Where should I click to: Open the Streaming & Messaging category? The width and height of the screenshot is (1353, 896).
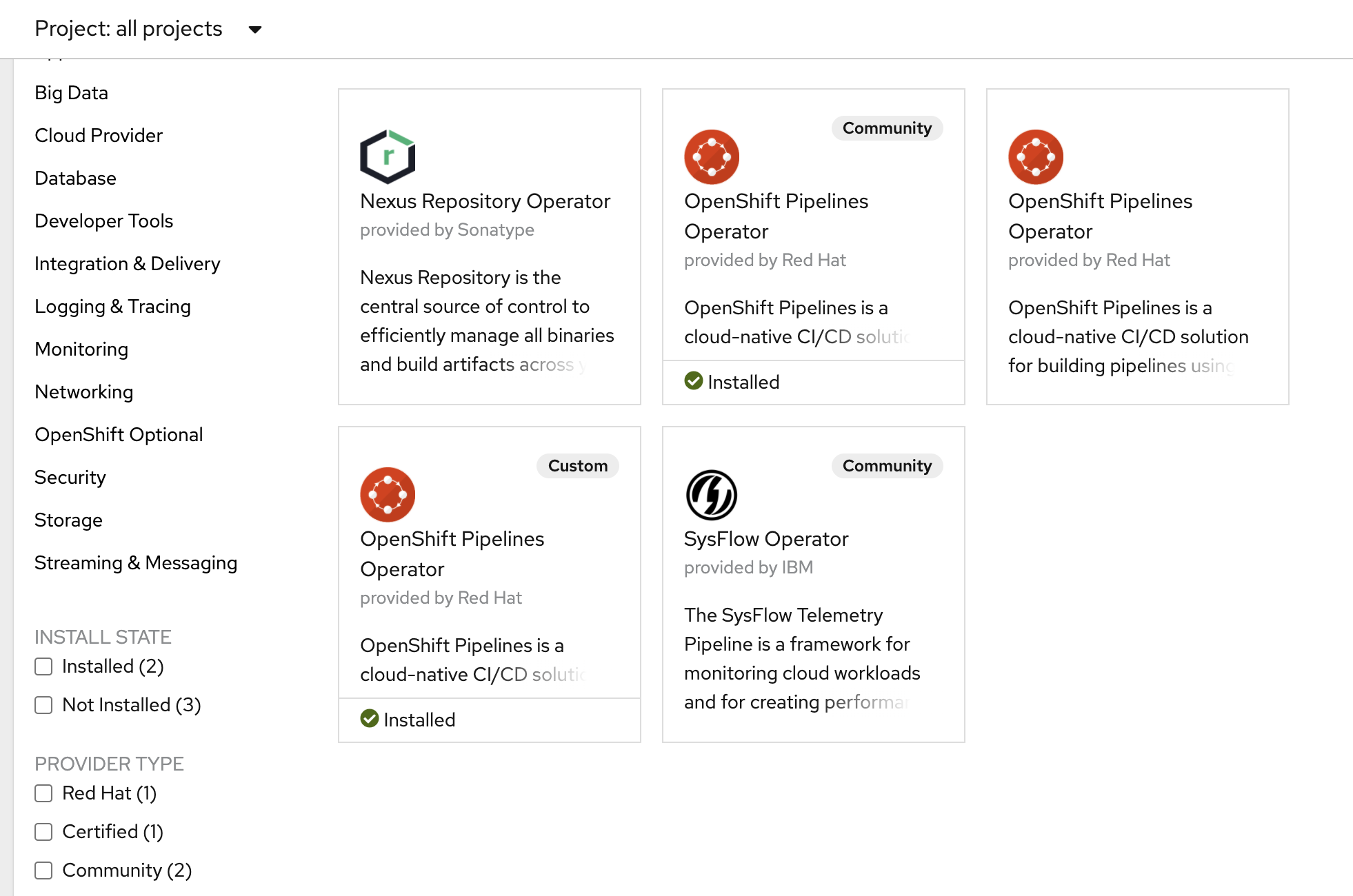pos(135,563)
